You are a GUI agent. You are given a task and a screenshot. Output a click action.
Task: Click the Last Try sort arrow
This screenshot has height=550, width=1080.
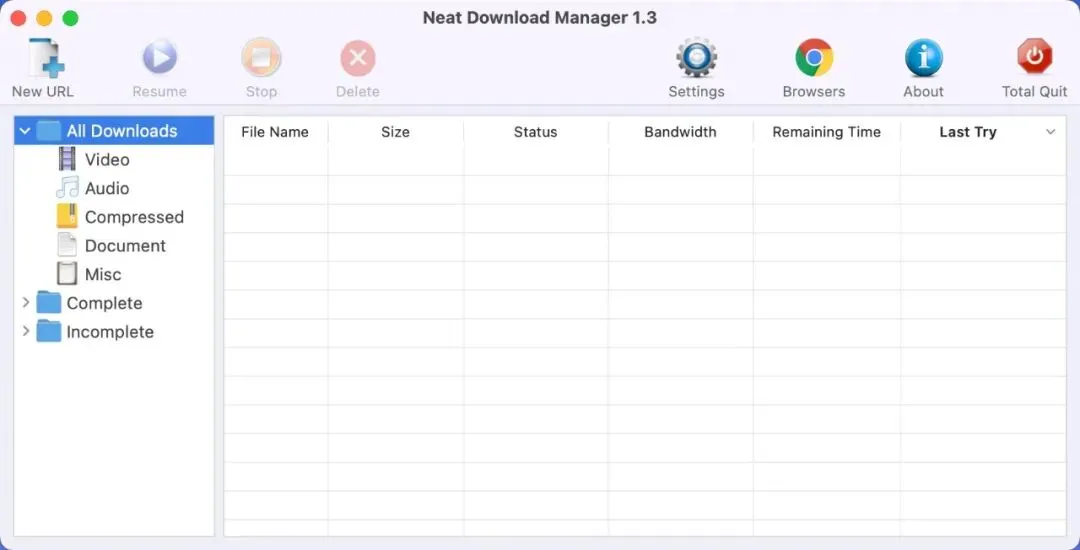(1050, 132)
